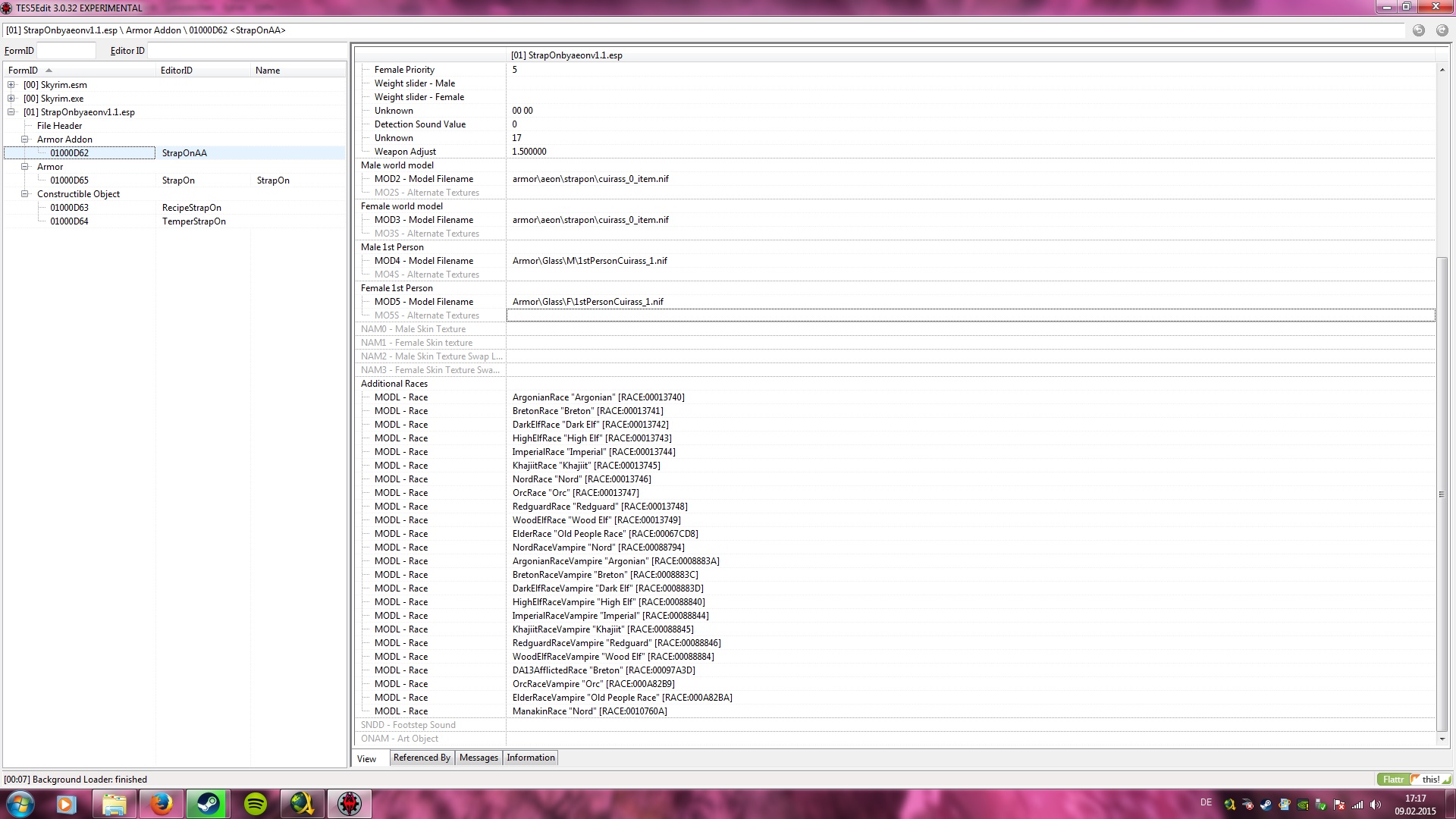This screenshot has width=1456, height=819.
Task: Open the Information tab
Action: click(x=531, y=758)
